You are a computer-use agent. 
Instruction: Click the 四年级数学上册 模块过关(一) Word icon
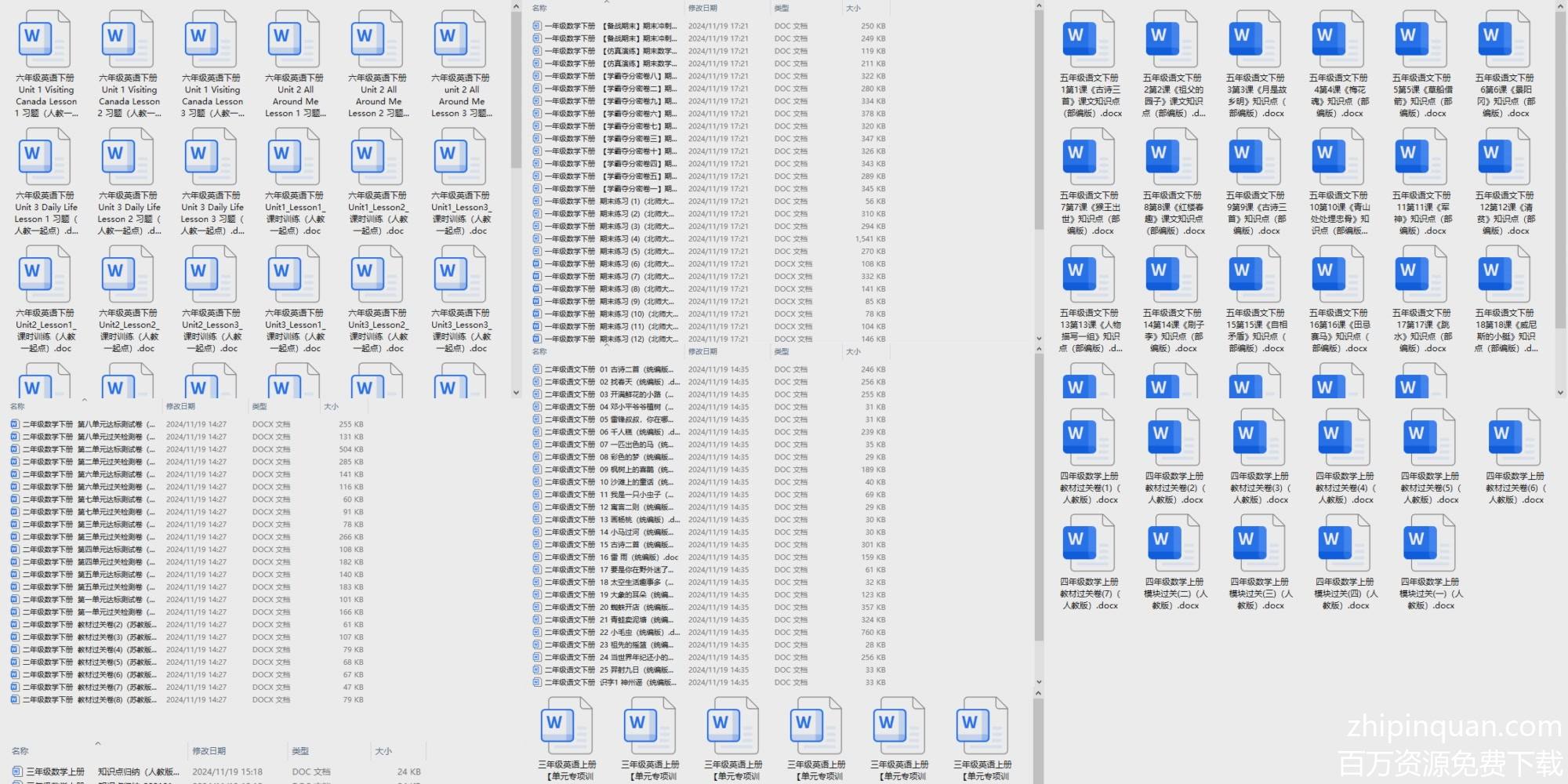pyautogui.click(x=1428, y=543)
